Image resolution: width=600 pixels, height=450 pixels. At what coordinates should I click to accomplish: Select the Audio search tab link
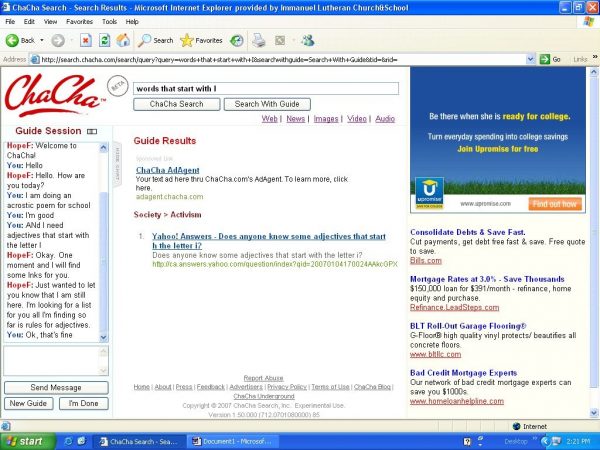(x=385, y=119)
